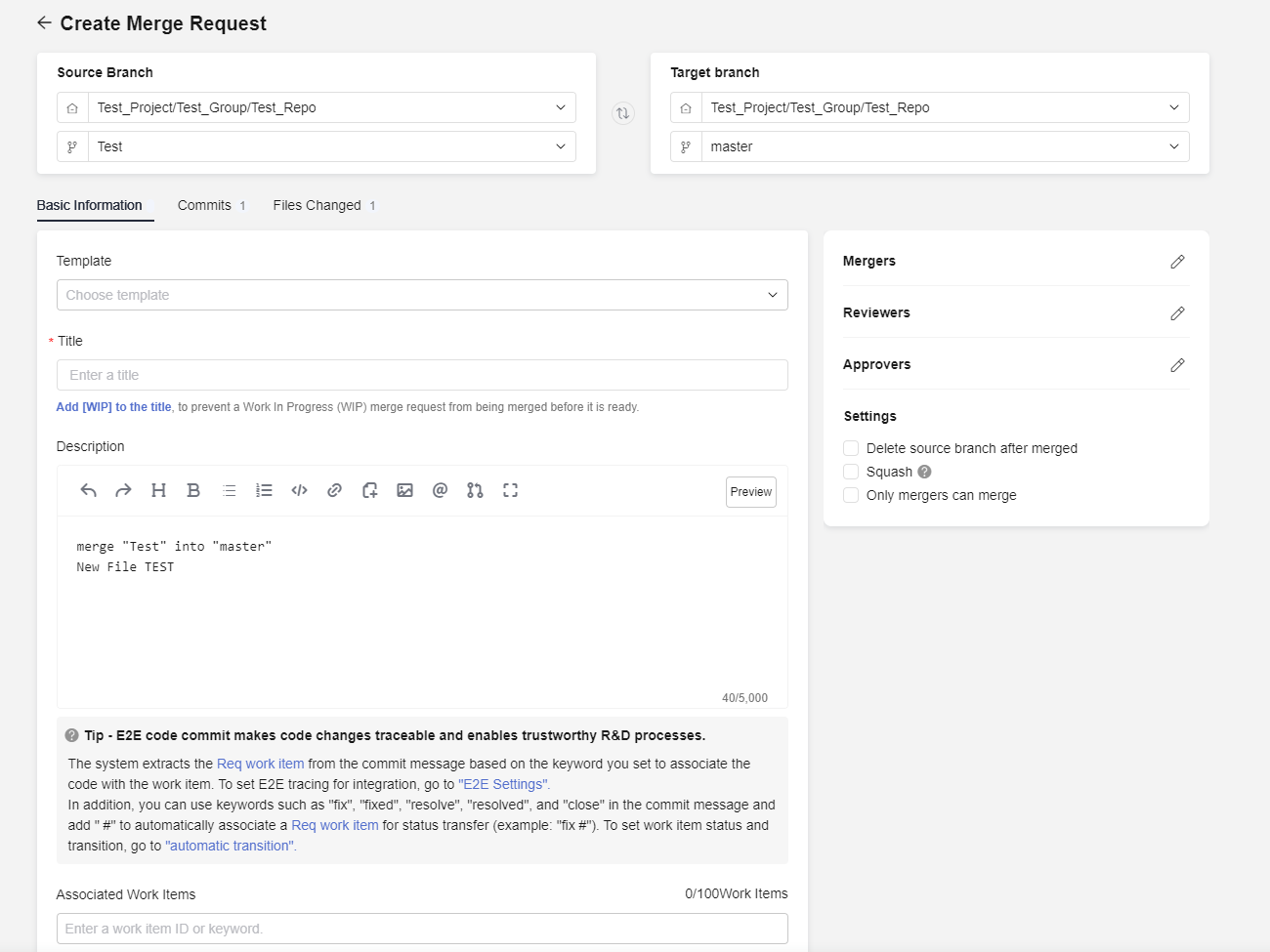The width and height of the screenshot is (1270, 952).
Task: Apply bold with the B icon
Action: click(193, 490)
